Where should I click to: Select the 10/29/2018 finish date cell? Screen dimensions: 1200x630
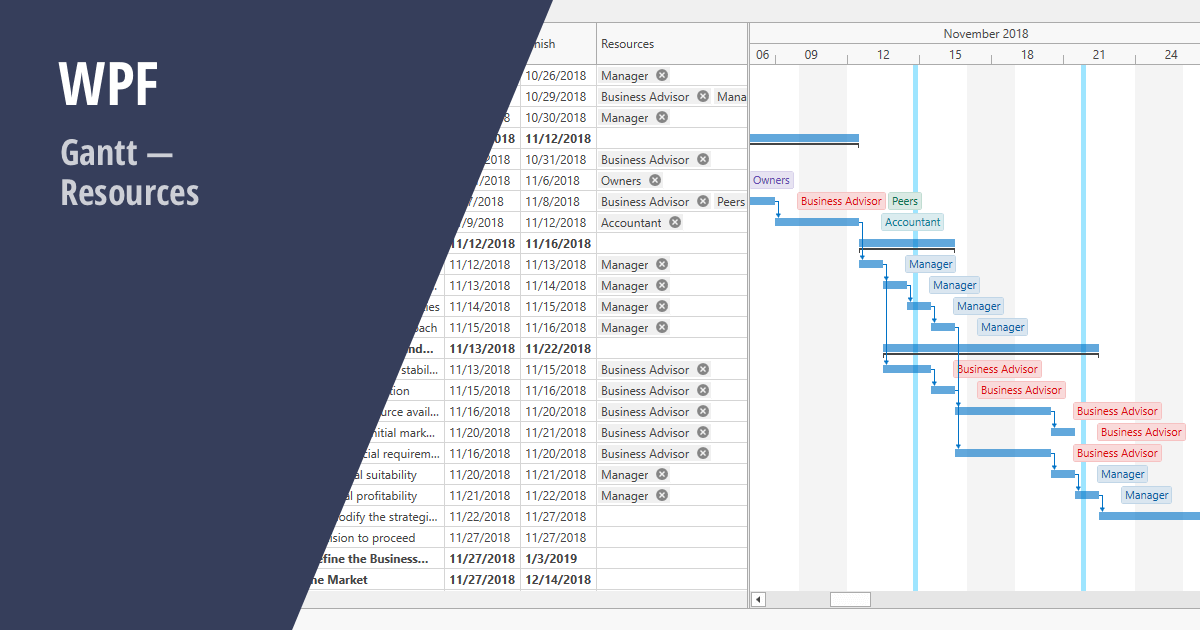[x=556, y=96]
